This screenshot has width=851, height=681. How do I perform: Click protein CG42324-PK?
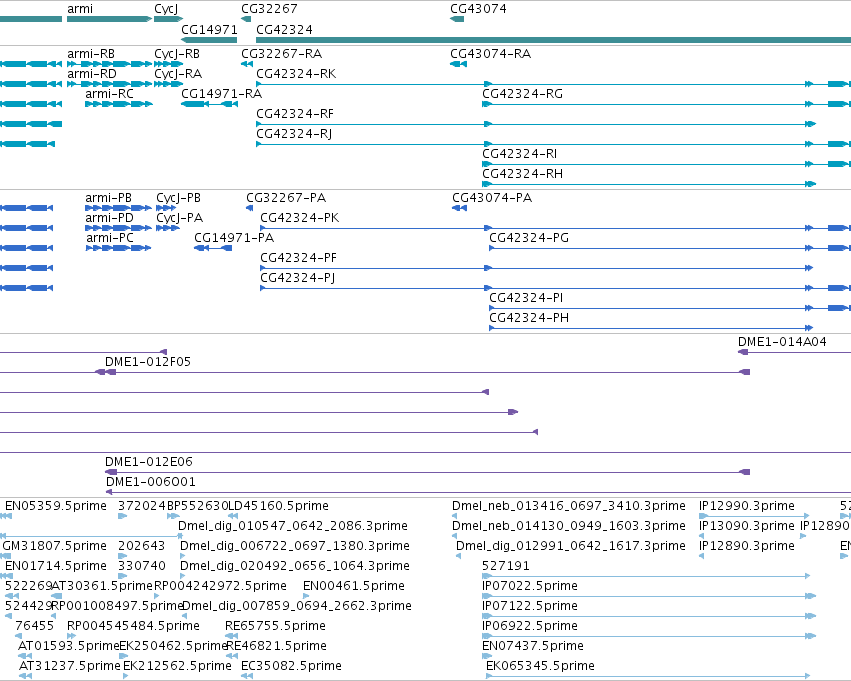pyautogui.click(x=300, y=219)
